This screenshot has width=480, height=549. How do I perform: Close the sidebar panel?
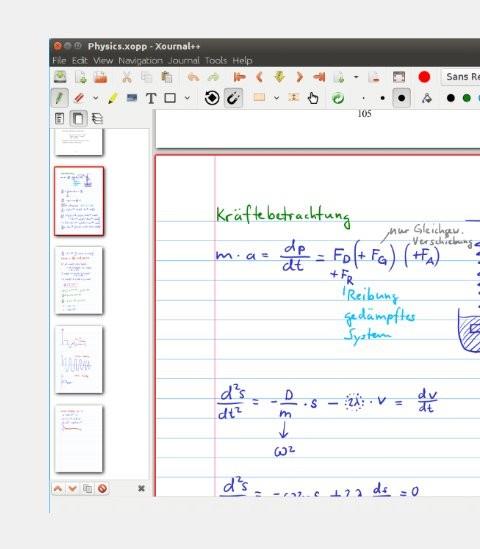click(x=141, y=488)
